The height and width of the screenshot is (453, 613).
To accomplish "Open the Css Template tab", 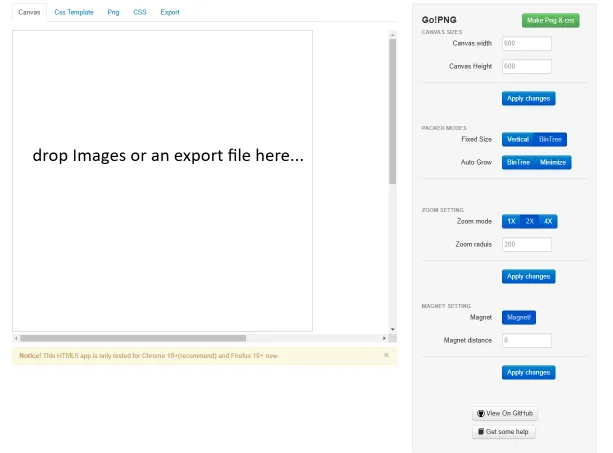I will (x=74, y=13).
